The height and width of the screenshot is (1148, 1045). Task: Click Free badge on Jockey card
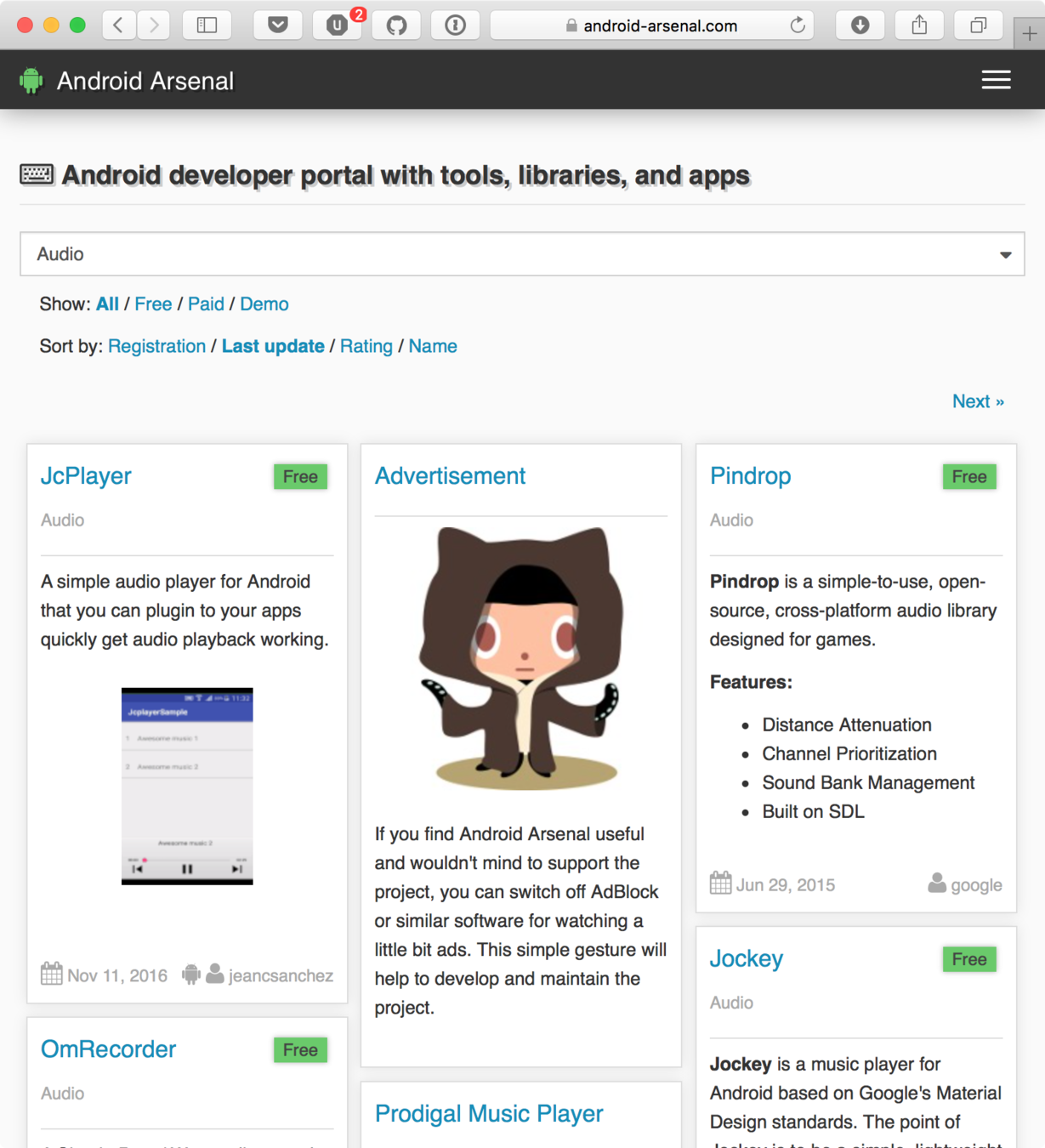(969, 959)
